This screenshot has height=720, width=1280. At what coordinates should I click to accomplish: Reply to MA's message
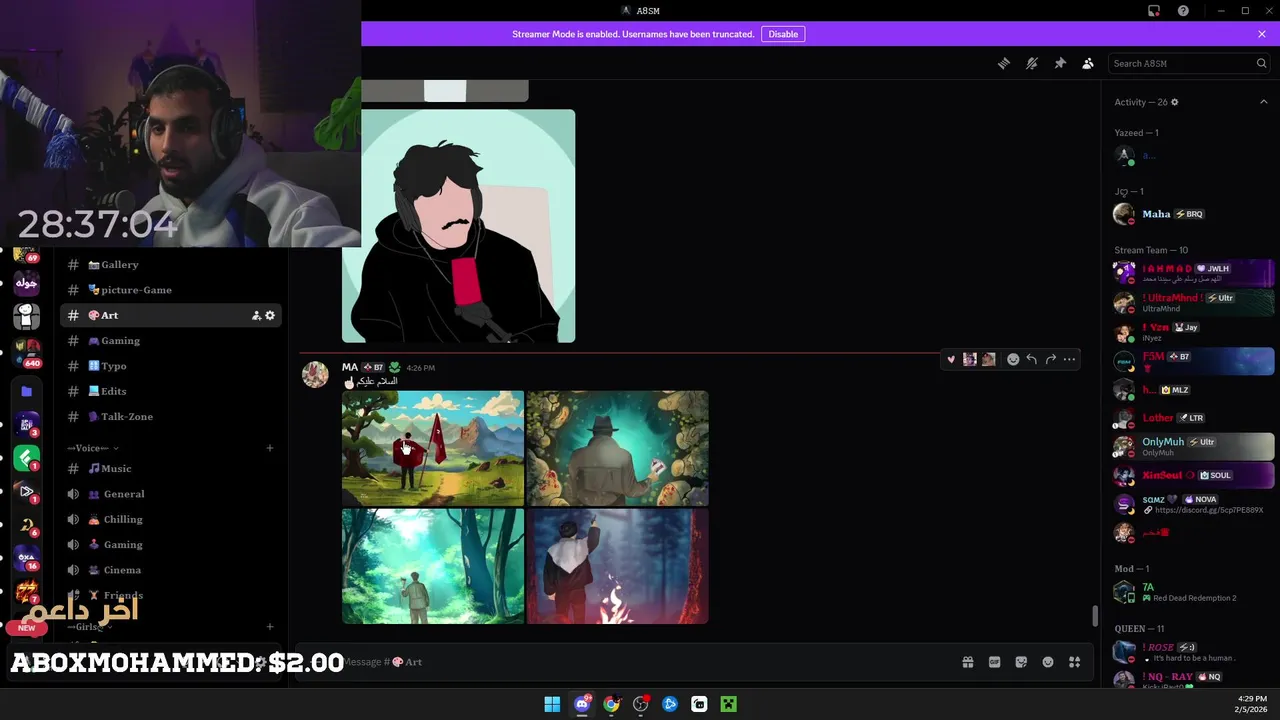pos(1032,359)
